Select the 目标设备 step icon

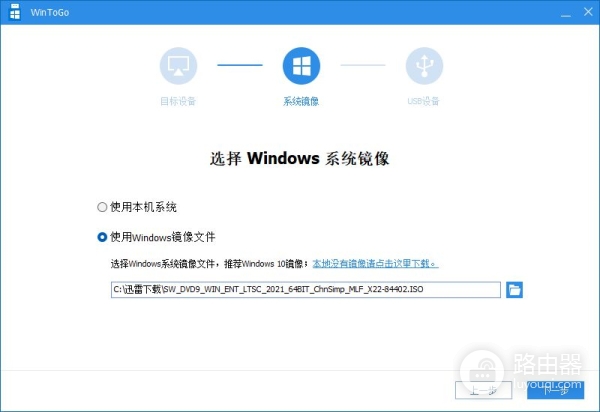click(178, 66)
